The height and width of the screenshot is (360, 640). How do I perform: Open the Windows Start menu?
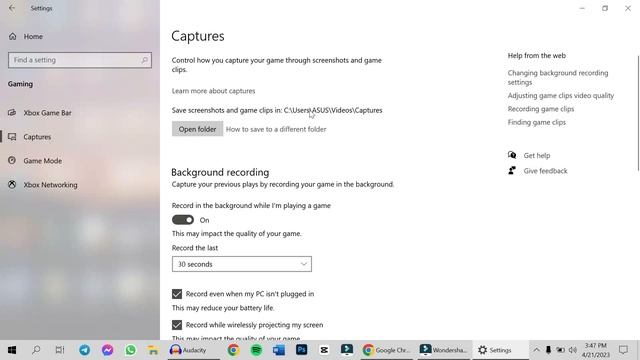click(x=12, y=350)
